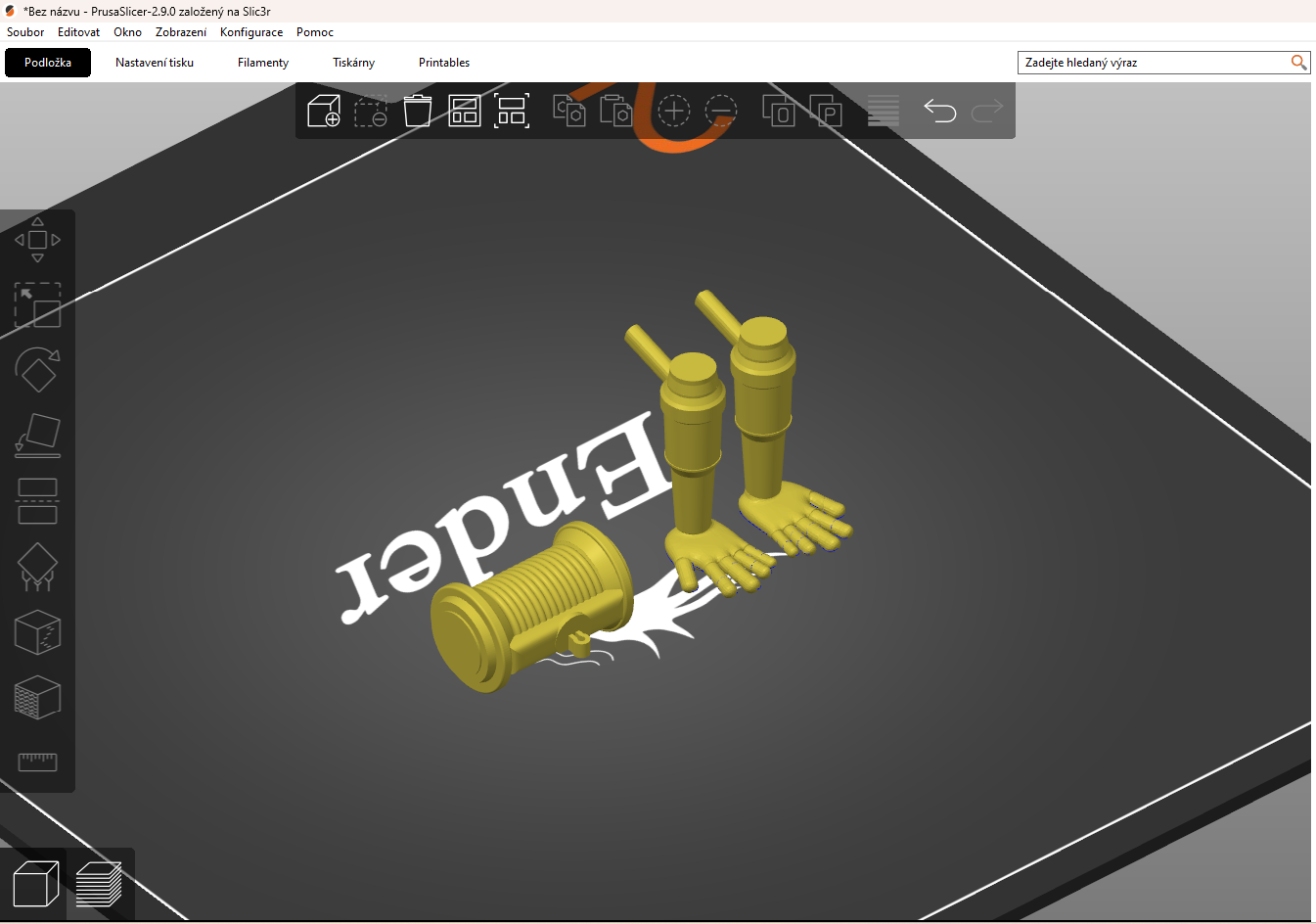Viewport: 1316px width, 924px height.
Task: Open the Okno menu
Action: pyautogui.click(x=127, y=32)
